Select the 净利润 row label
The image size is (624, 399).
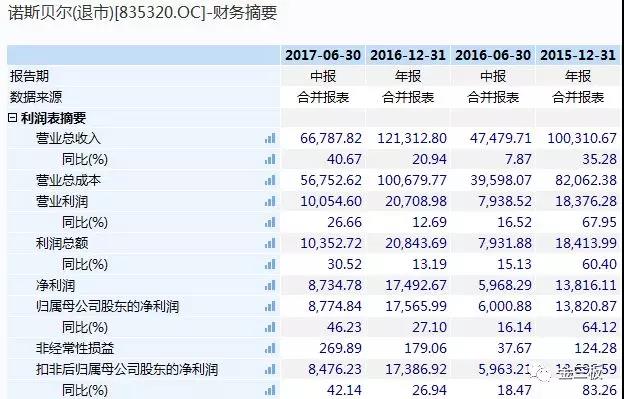pos(55,285)
